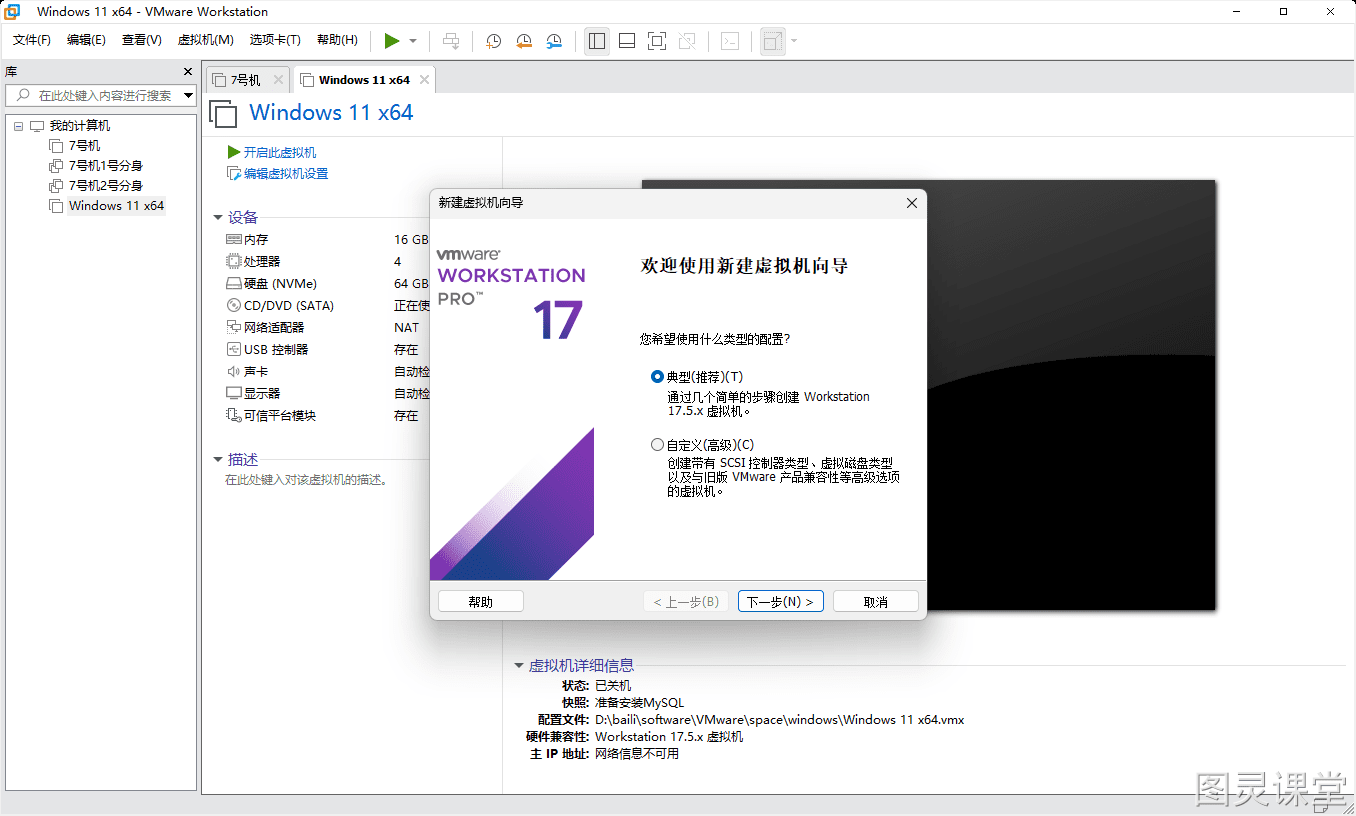The height and width of the screenshot is (816, 1356).
Task: Open the 文件(F) menu
Action: 32,40
